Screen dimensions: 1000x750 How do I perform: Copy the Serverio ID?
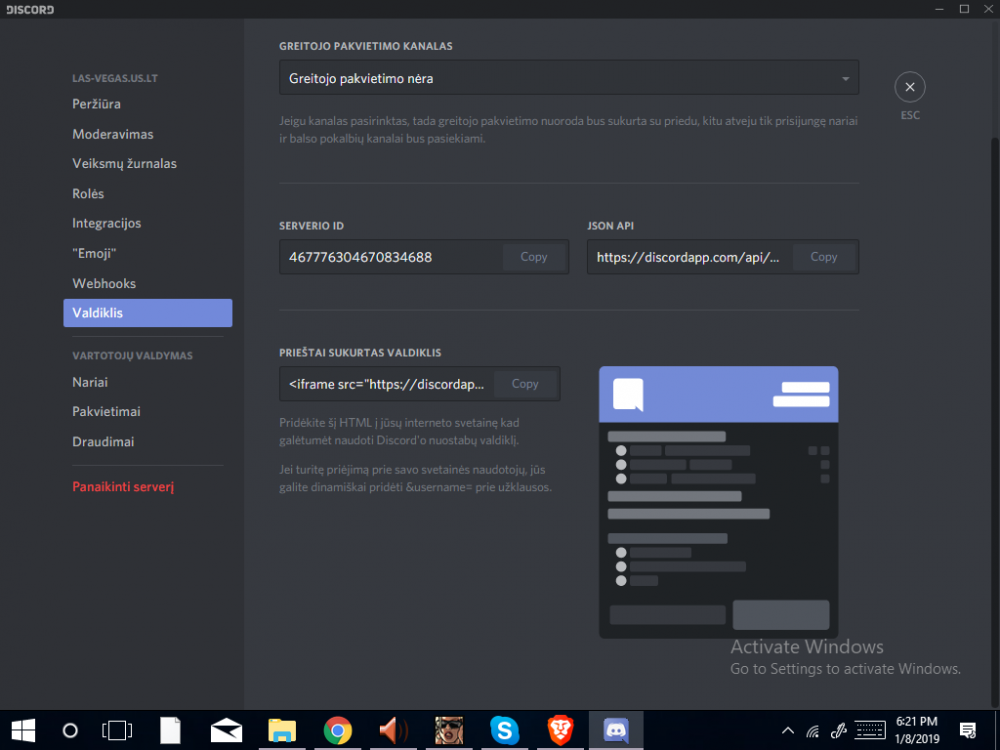pyautogui.click(x=534, y=257)
